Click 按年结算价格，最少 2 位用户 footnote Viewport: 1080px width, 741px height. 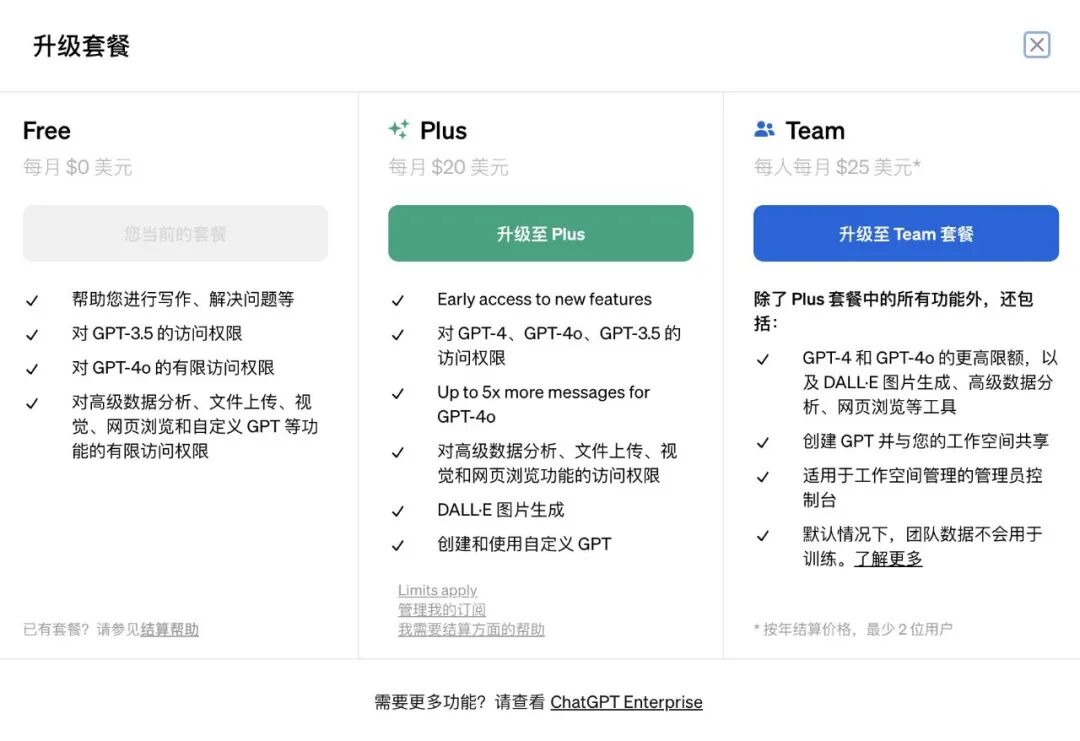tap(853, 629)
